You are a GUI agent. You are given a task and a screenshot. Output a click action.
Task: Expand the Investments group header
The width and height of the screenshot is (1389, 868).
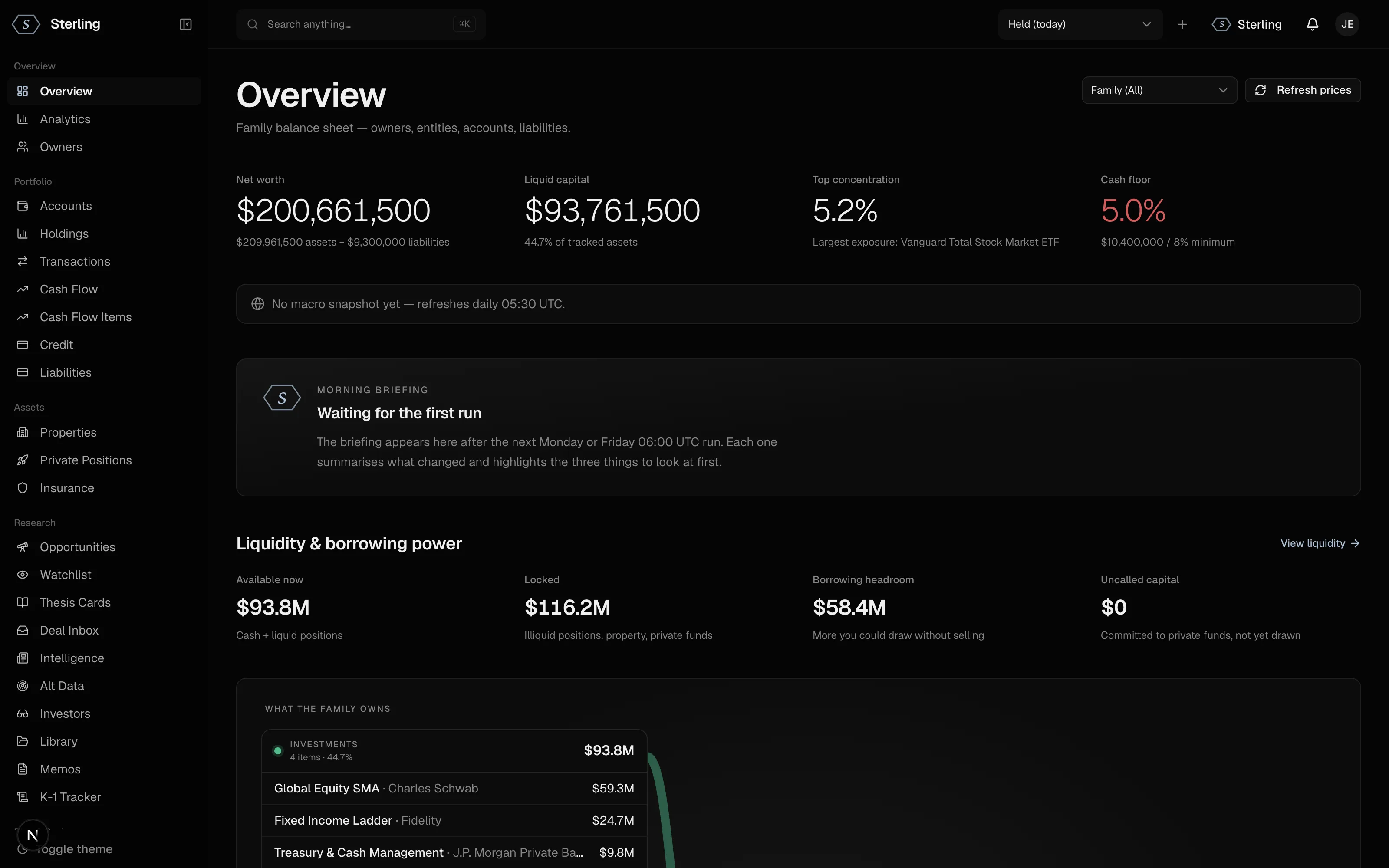[x=454, y=751]
